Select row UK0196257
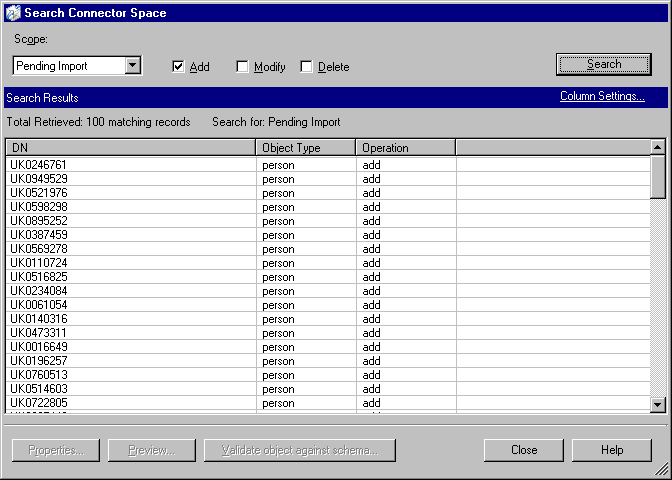 pyautogui.click(x=328, y=361)
